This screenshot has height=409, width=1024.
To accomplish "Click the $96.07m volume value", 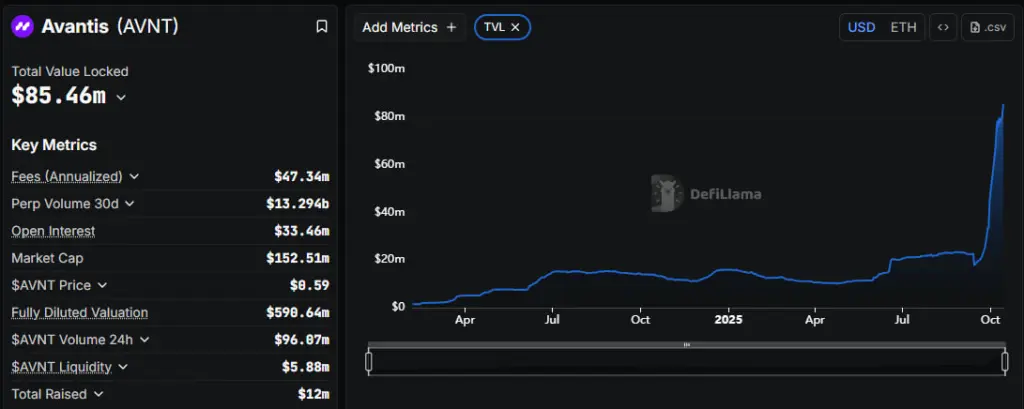I will coord(302,340).
